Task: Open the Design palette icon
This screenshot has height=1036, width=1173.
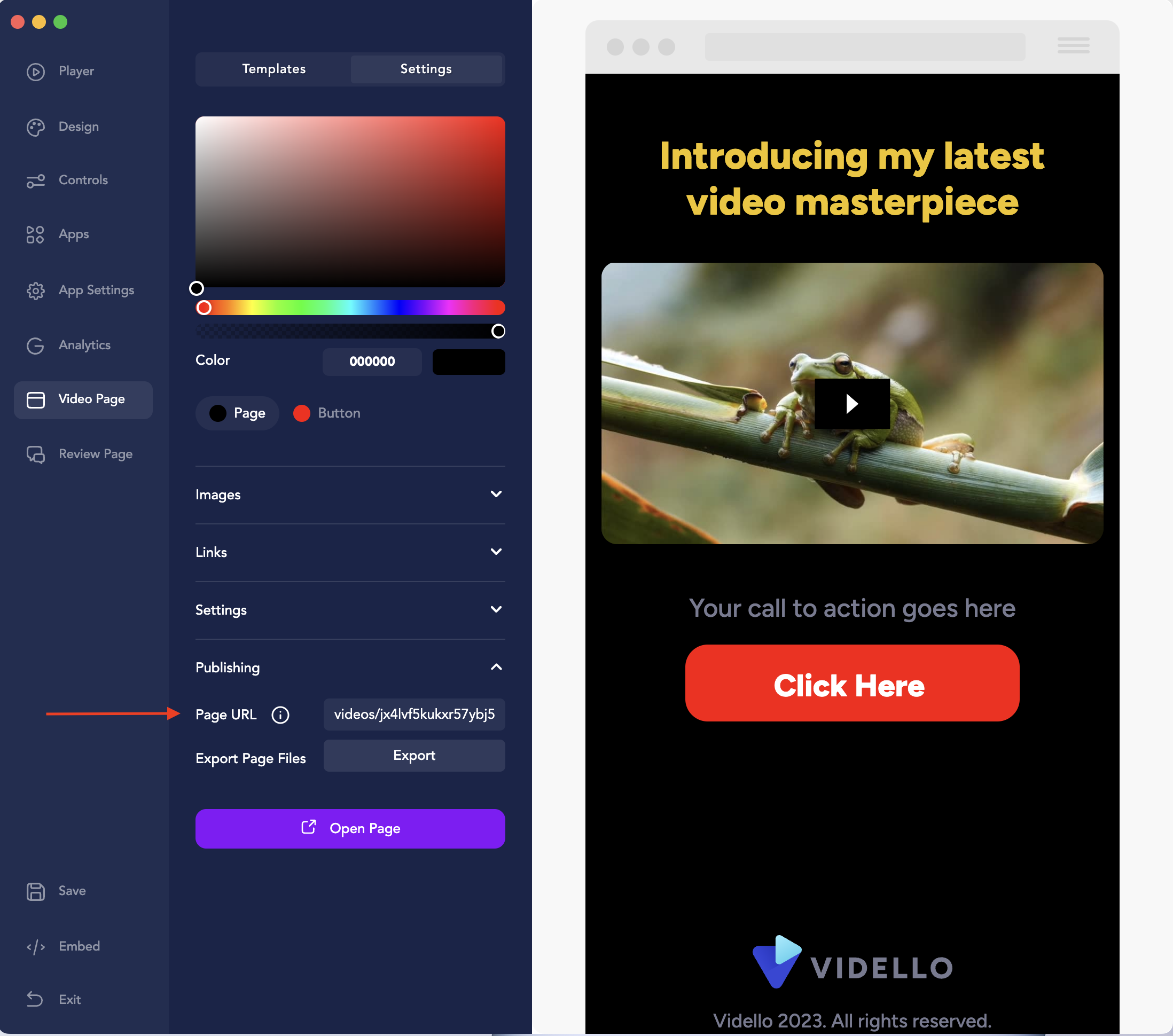Action: pos(36,127)
